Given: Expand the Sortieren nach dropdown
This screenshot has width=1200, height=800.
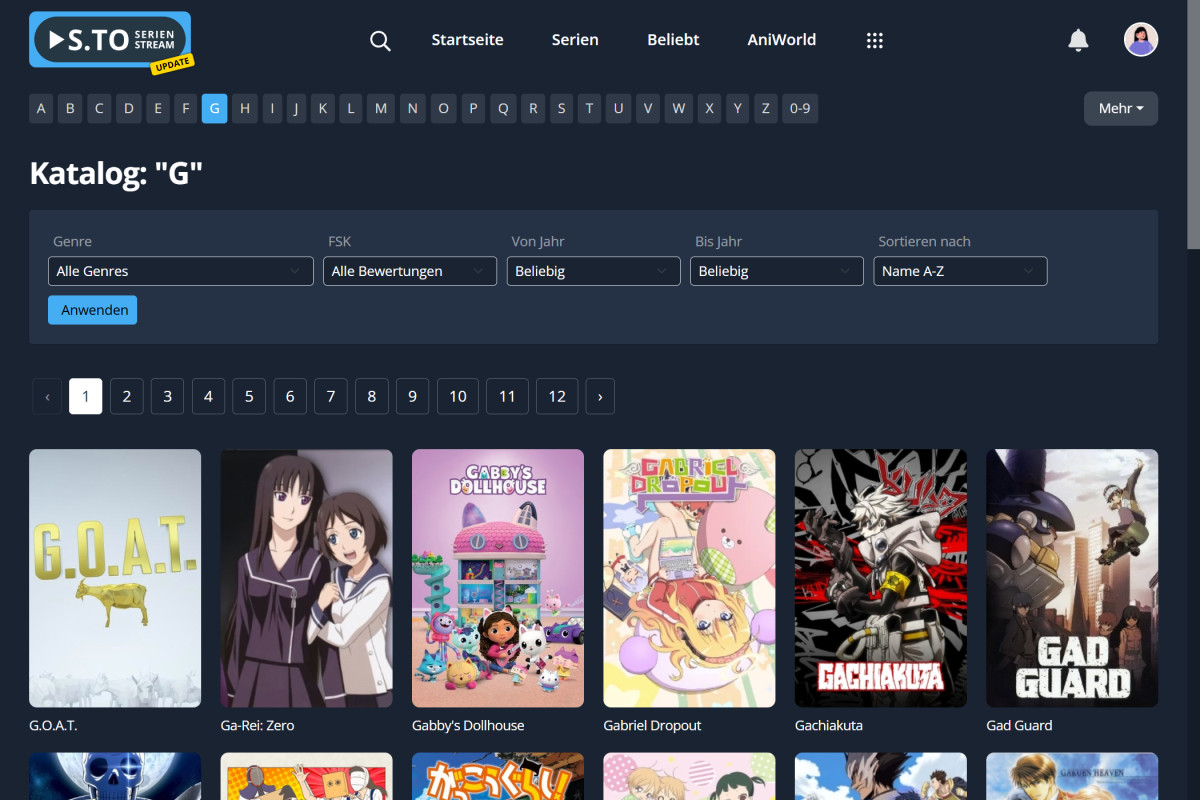Looking at the screenshot, I should tap(960, 271).
